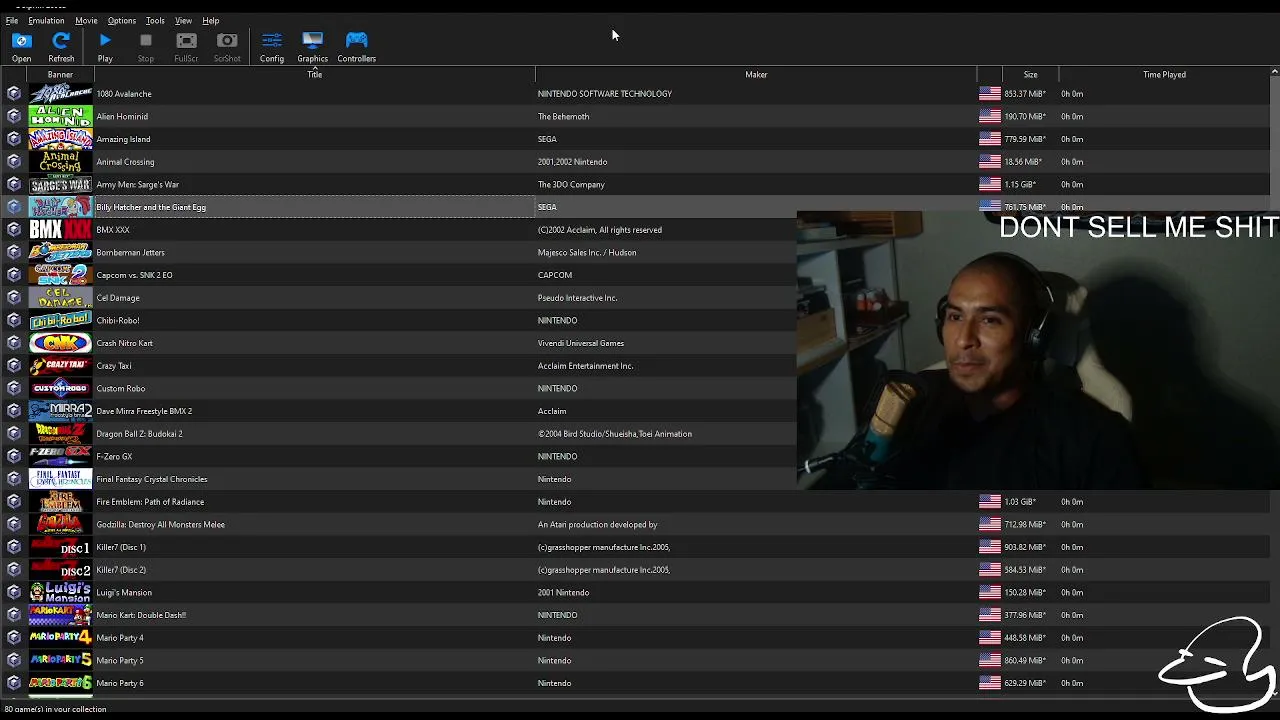Screen dimensions: 1280x720
Task: Sort by Time Played column header
Action: [1164, 75]
